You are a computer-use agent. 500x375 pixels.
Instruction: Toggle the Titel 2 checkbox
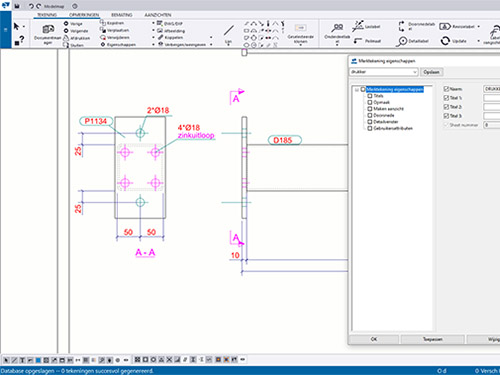[x=446, y=107]
